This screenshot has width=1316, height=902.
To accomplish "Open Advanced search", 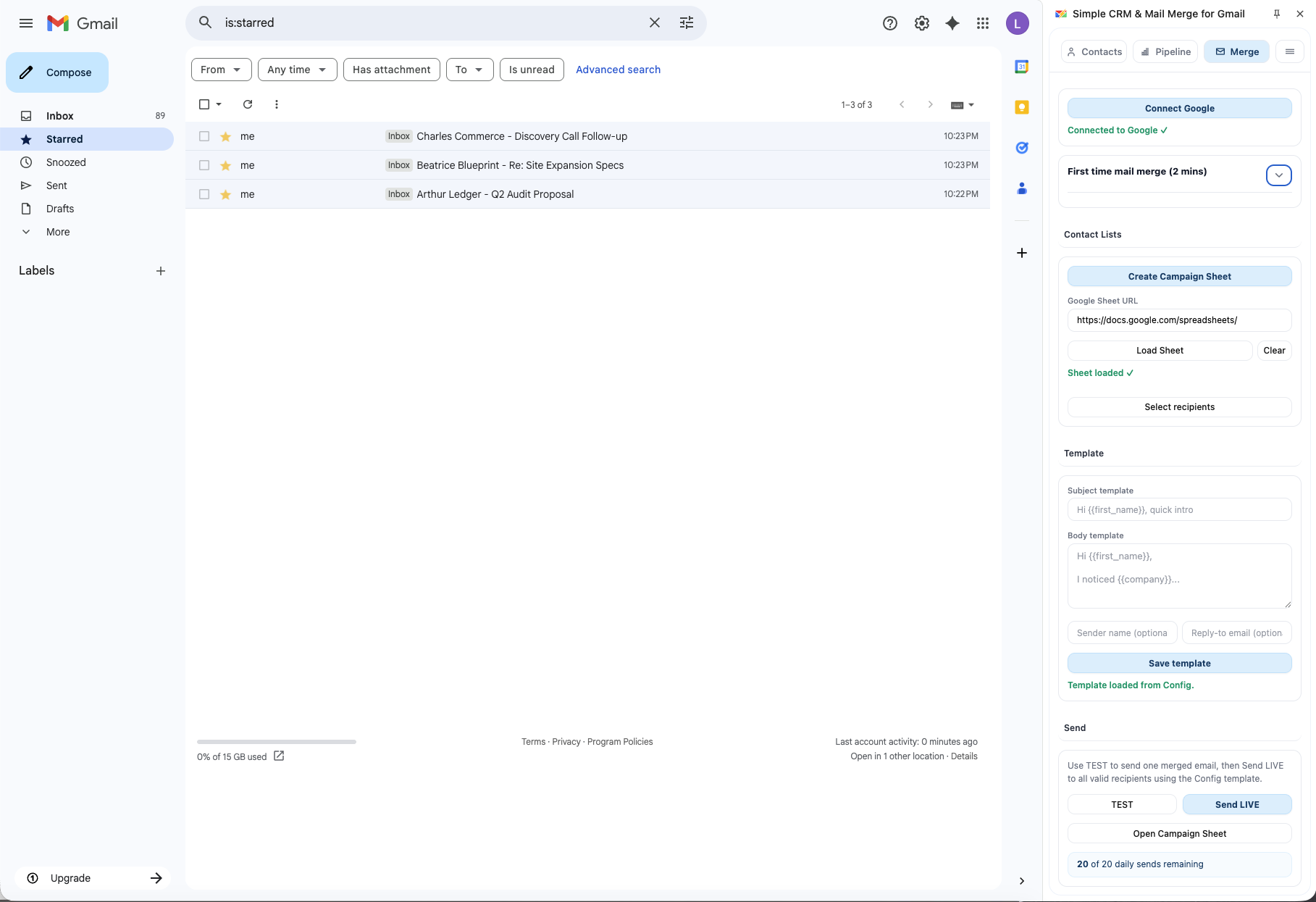I will [x=618, y=70].
